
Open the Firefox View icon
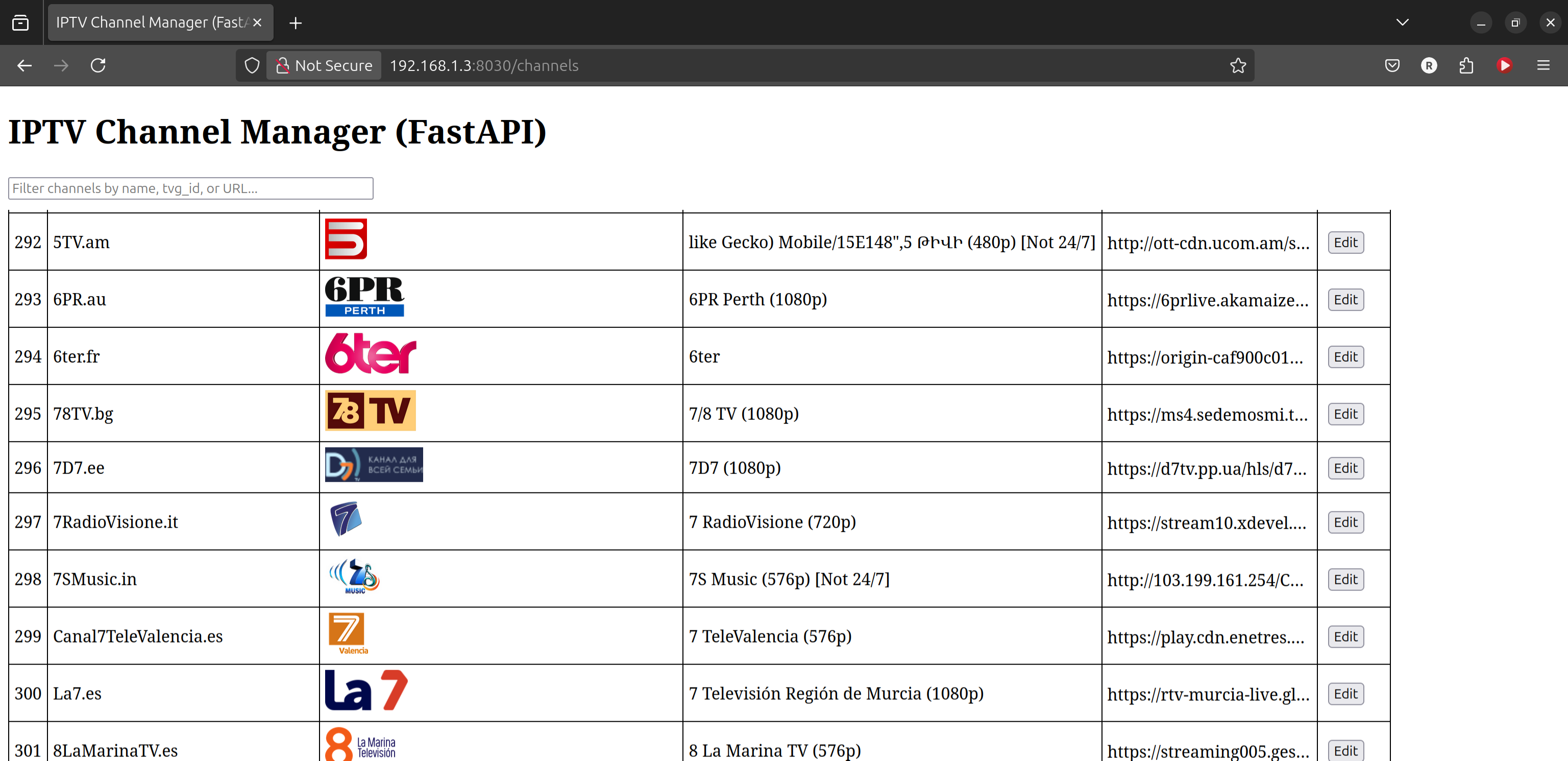(20, 22)
